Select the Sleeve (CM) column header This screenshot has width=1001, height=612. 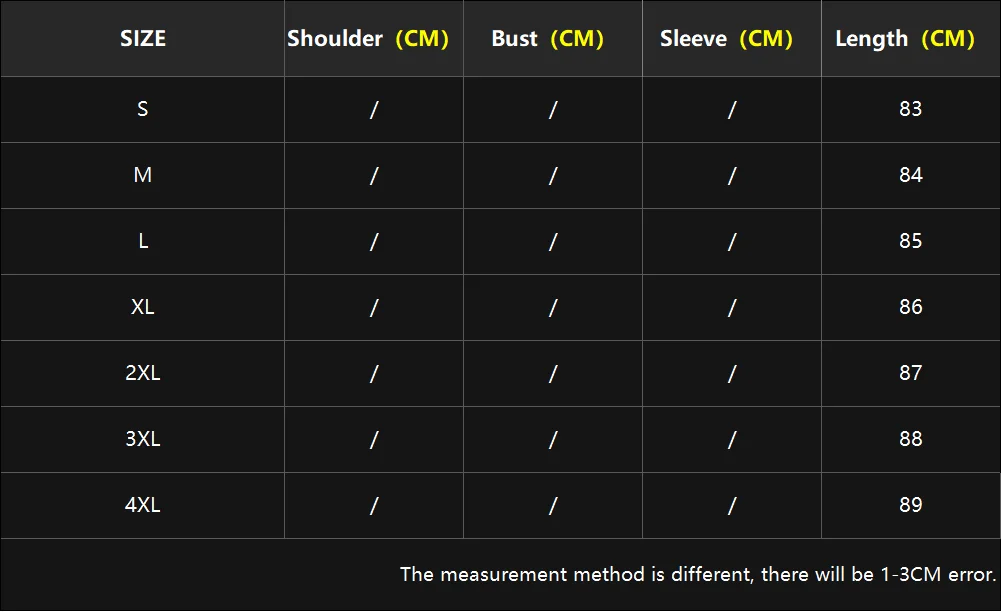pyautogui.click(x=726, y=38)
